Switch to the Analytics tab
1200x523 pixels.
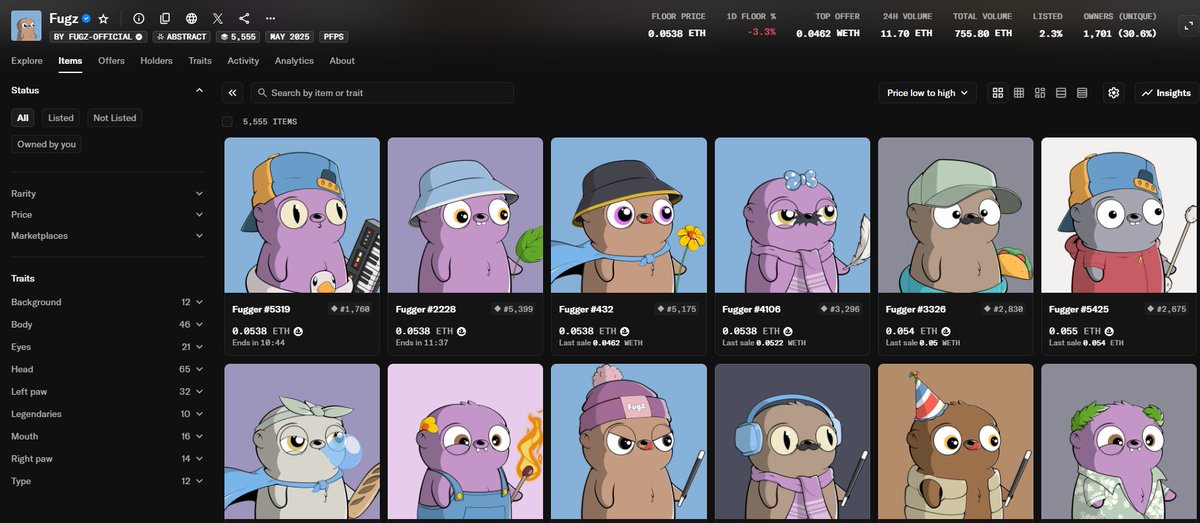tap(294, 61)
